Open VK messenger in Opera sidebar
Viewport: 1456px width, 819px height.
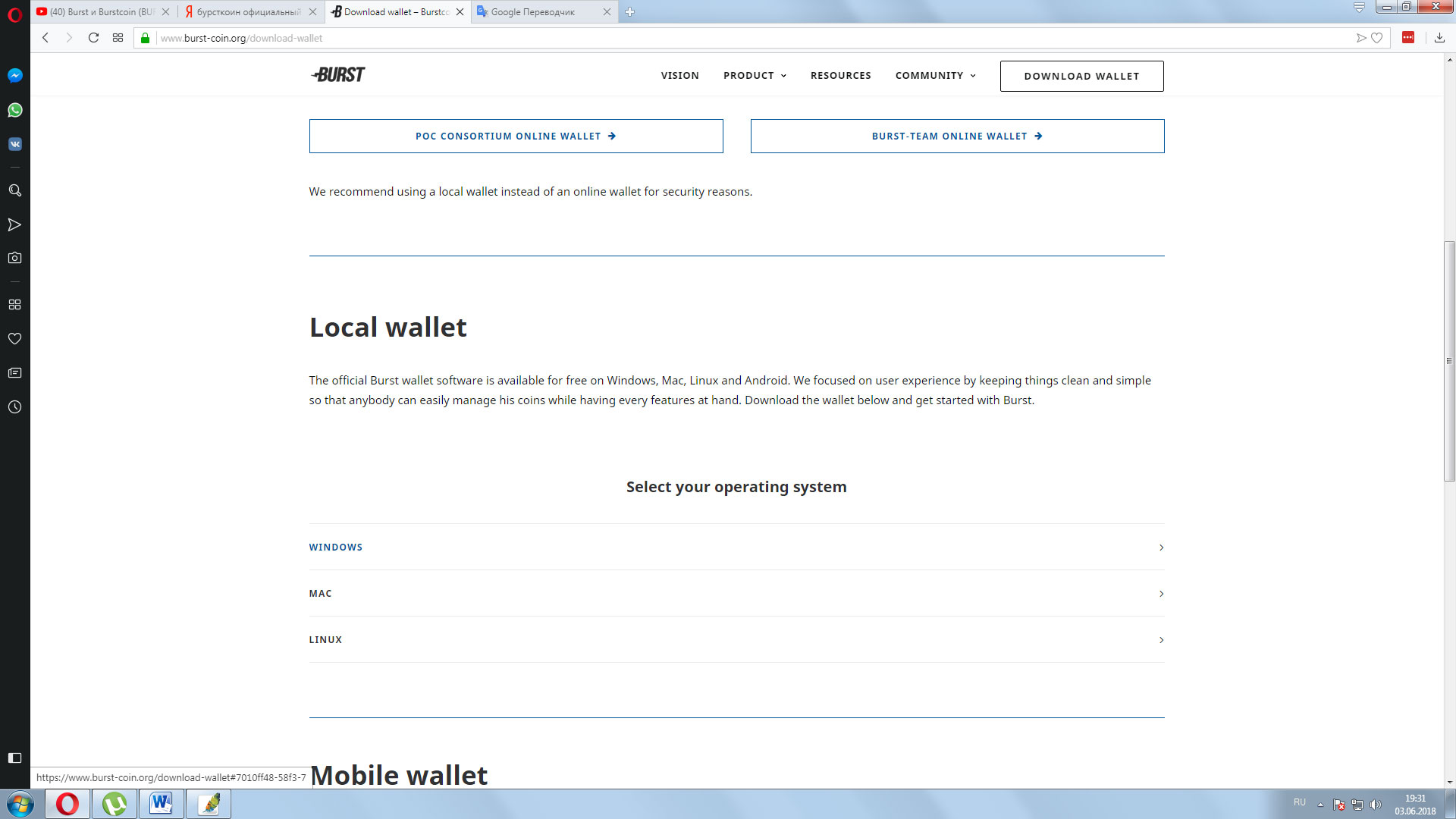point(14,144)
